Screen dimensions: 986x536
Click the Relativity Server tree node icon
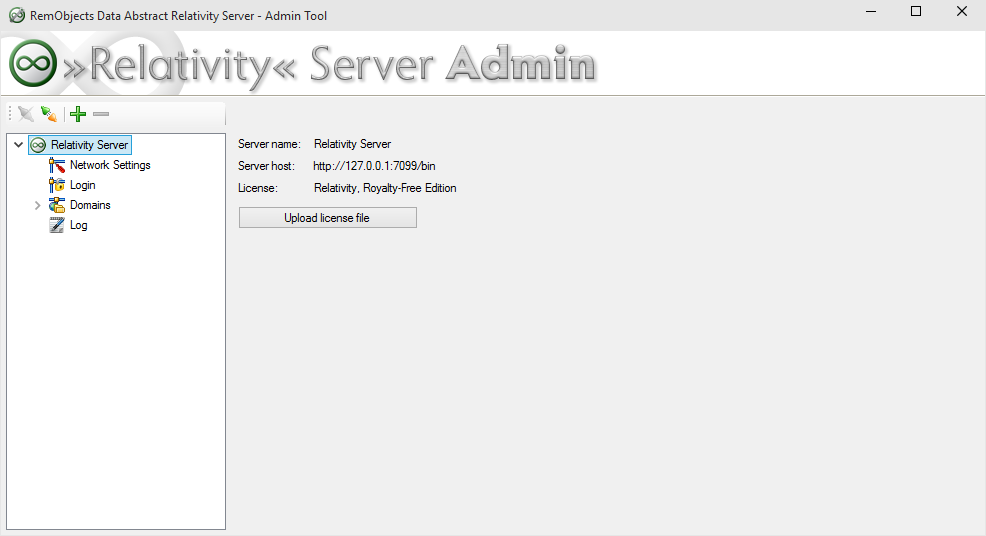click(38, 145)
